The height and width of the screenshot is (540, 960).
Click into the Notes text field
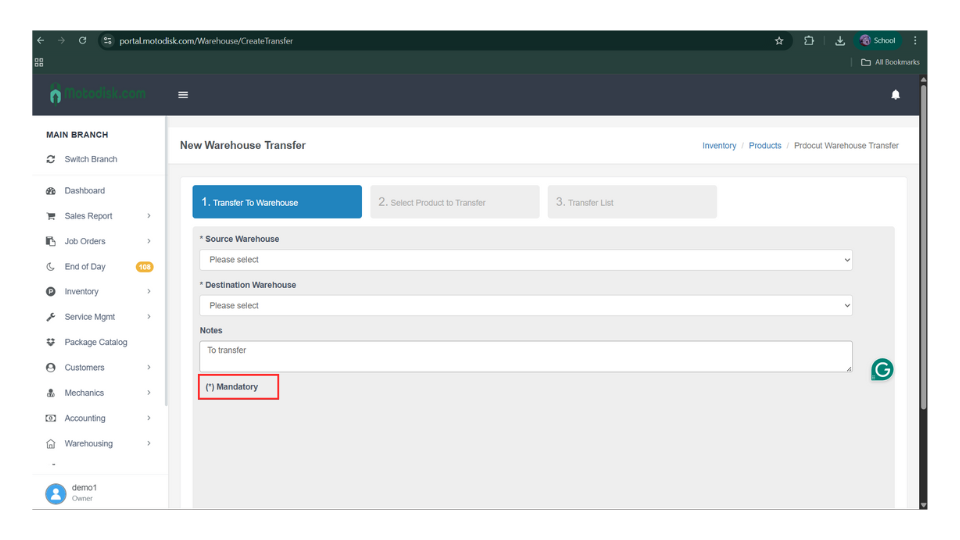click(525, 356)
